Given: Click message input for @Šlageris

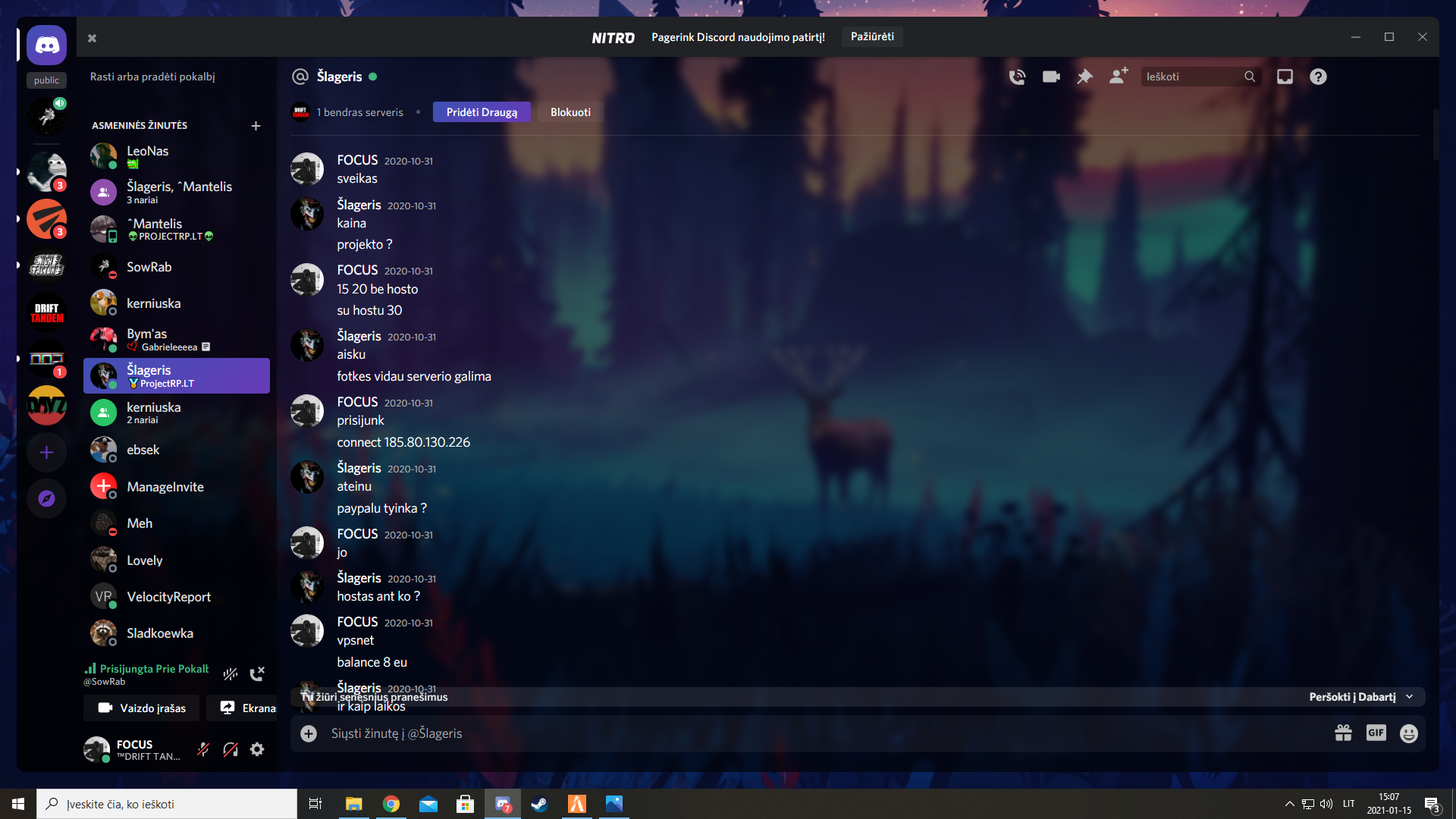Looking at the screenshot, I should [x=827, y=733].
